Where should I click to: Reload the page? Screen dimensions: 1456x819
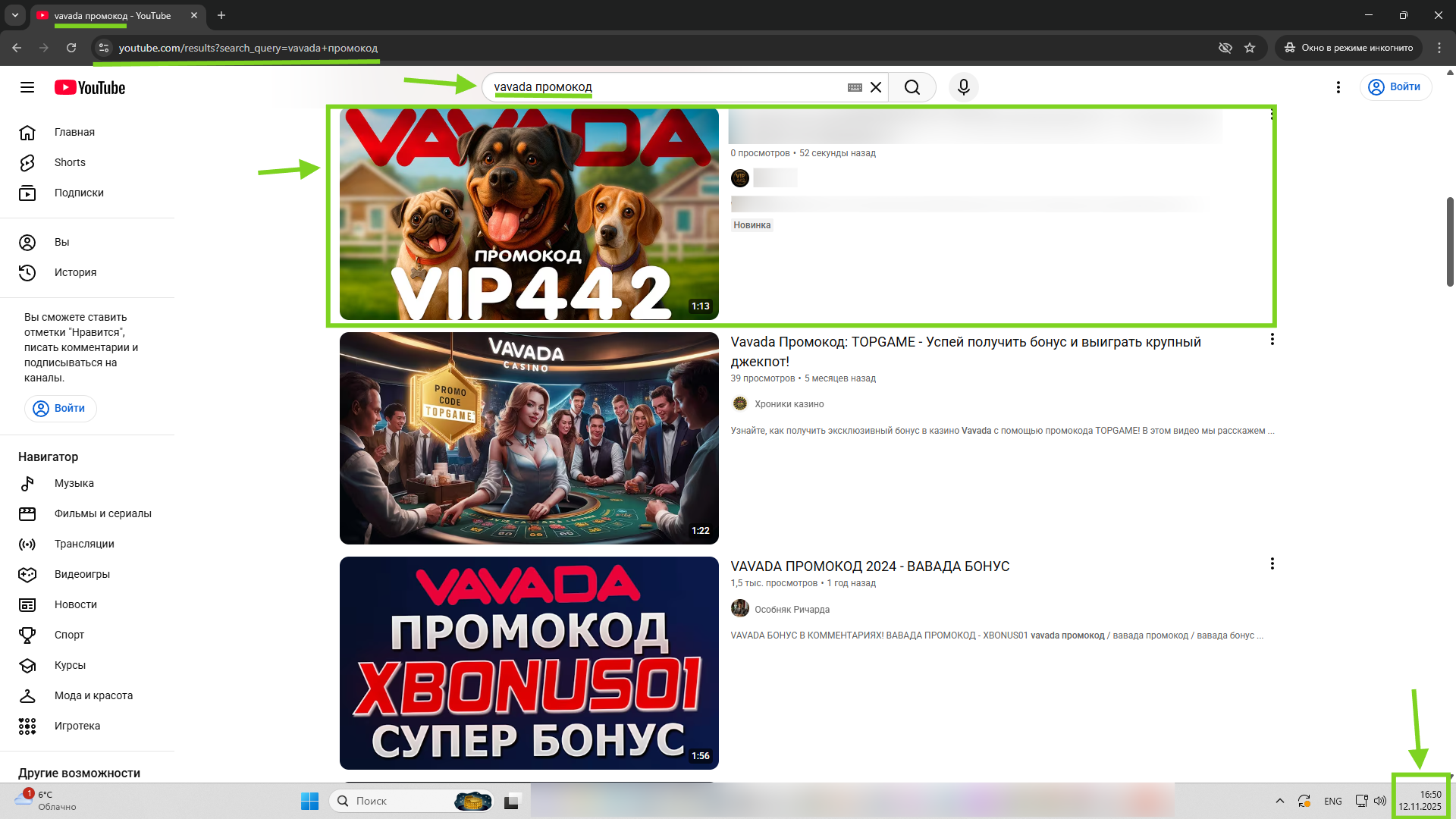pos(71,48)
